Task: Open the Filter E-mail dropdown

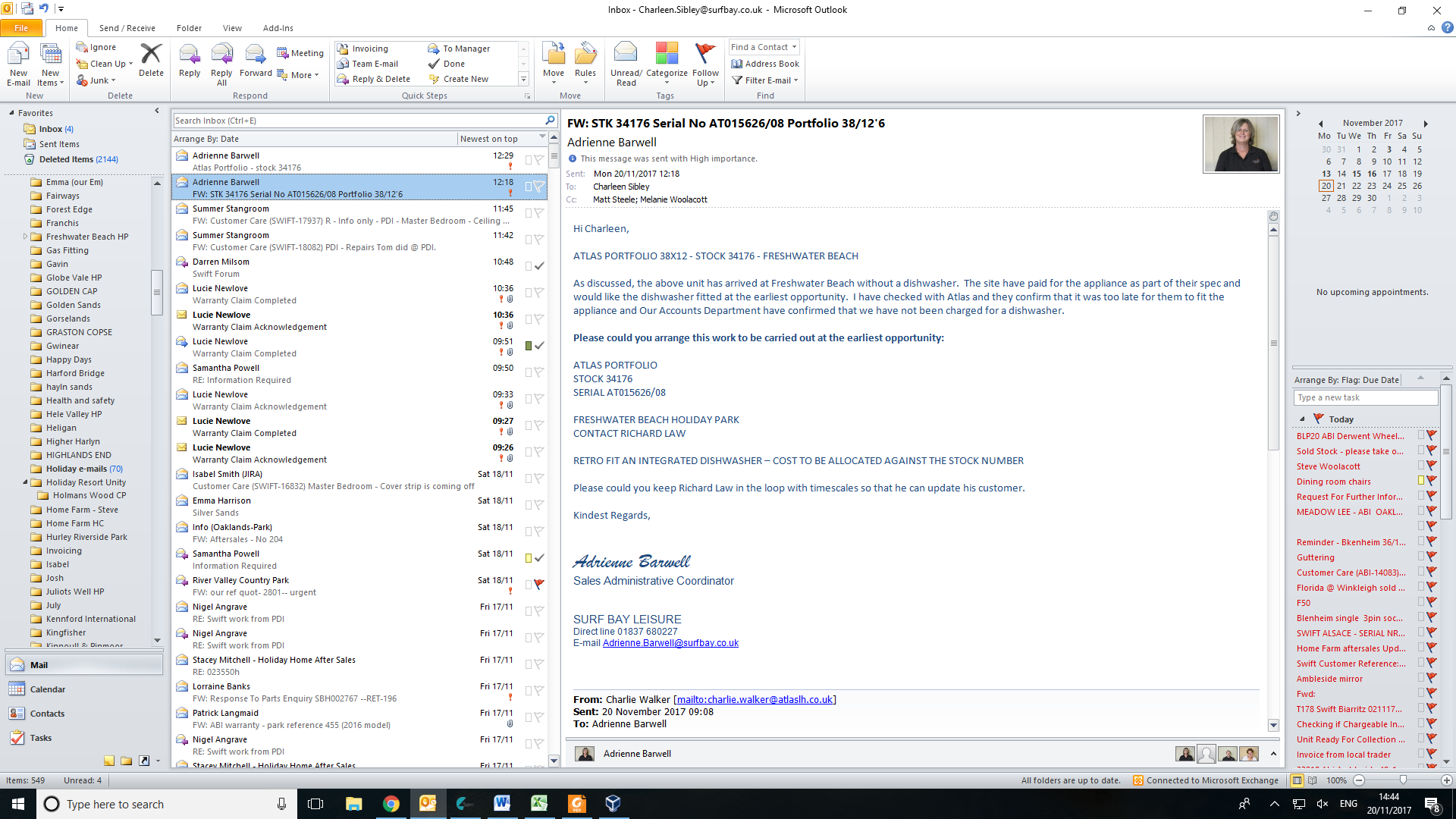Action: (x=767, y=80)
